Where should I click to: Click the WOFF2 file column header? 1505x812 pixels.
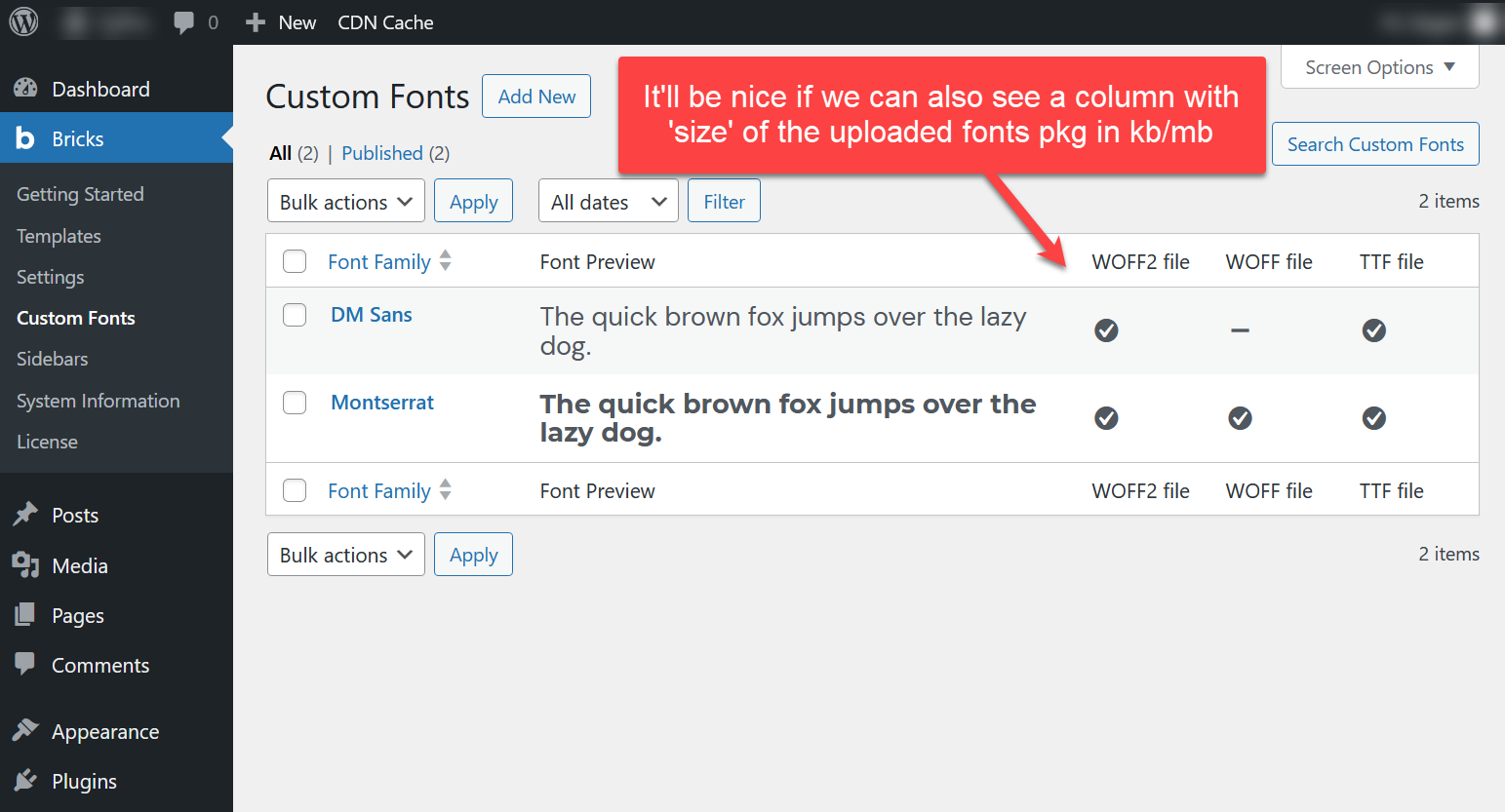coord(1140,261)
